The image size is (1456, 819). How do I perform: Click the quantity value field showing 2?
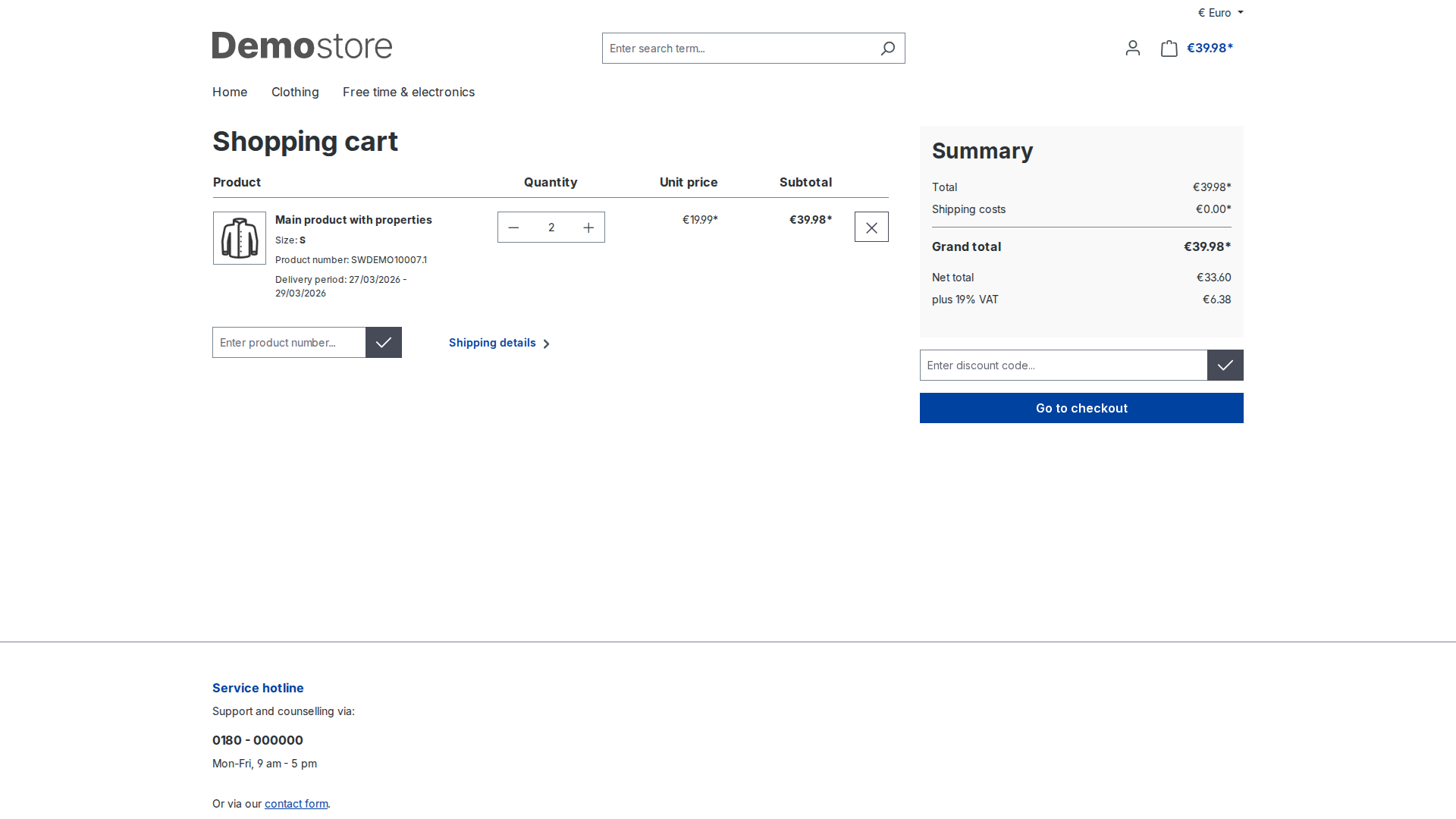(x=551, y=227)
